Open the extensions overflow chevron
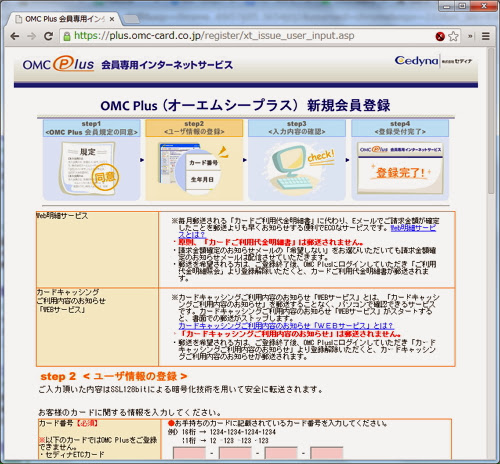The image size is (500, 464). (x=470, y=36)
